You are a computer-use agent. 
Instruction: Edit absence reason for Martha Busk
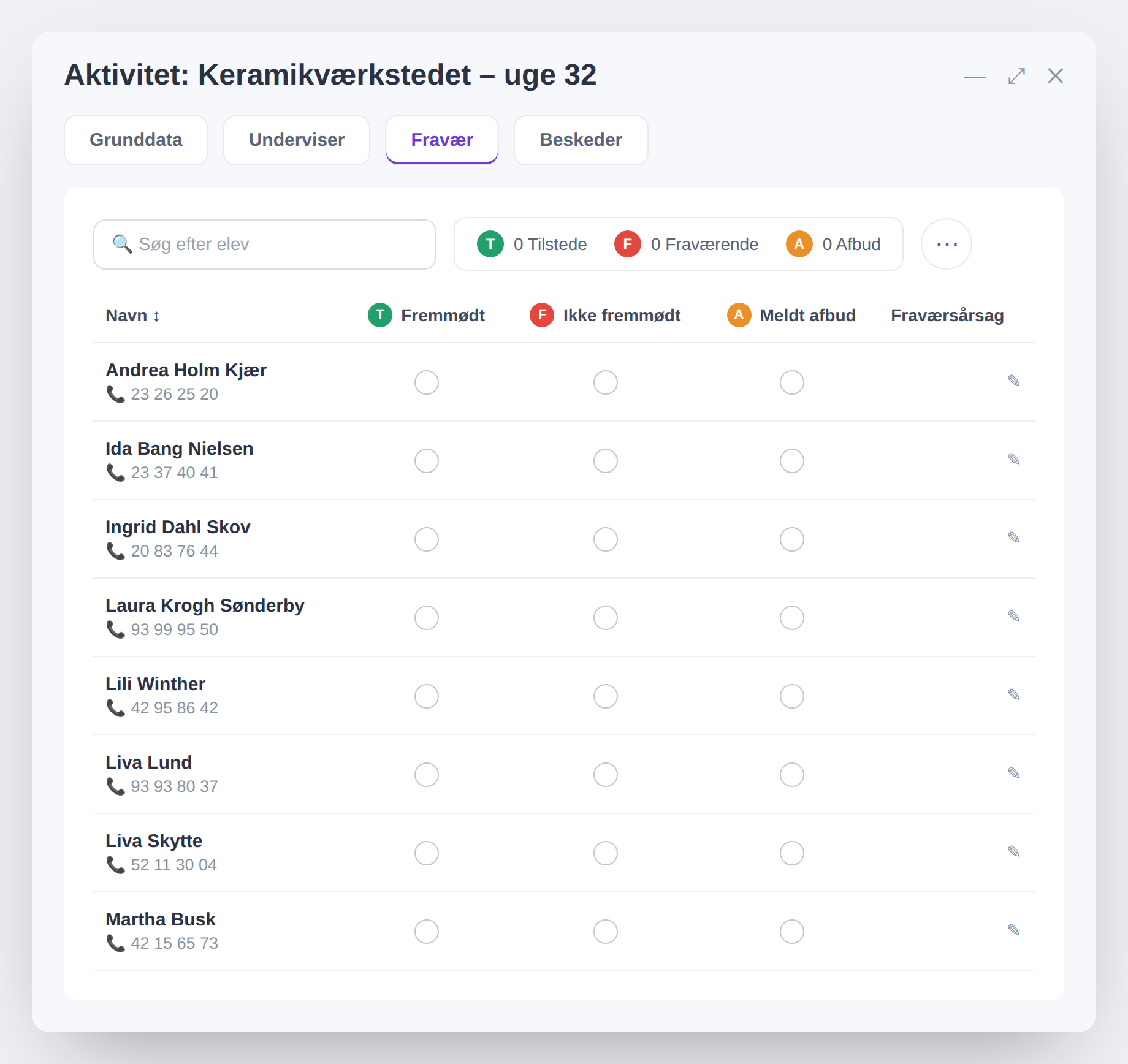coord(1013,930)
